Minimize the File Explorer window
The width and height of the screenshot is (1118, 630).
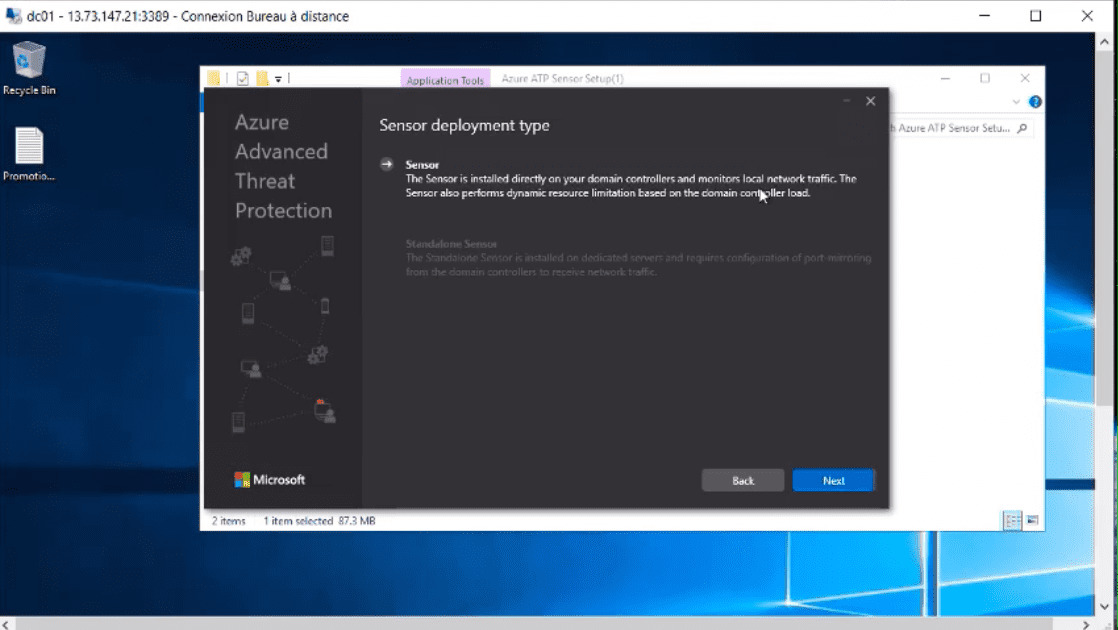(945, 78)
